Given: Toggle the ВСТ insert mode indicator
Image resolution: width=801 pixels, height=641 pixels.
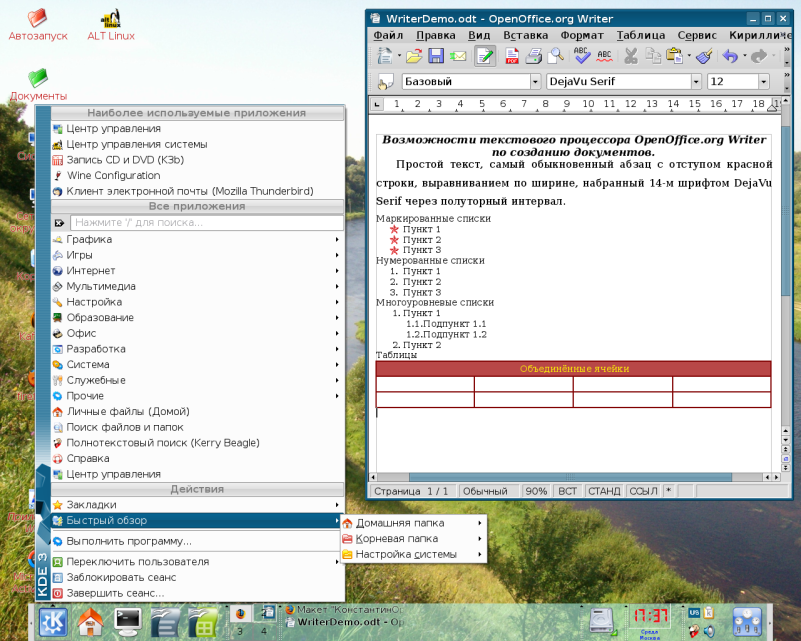Looking at the screenshot, I should click(567, 491).
